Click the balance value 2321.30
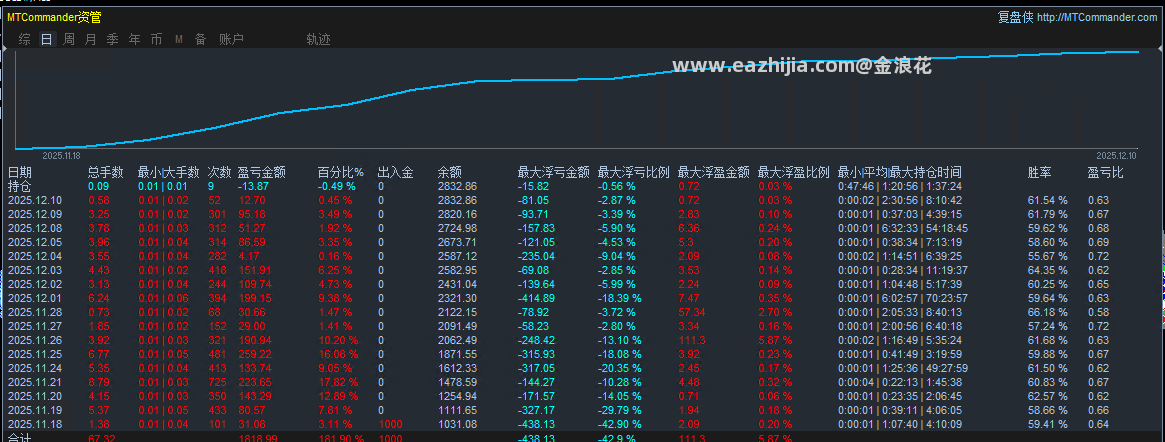 457,298
